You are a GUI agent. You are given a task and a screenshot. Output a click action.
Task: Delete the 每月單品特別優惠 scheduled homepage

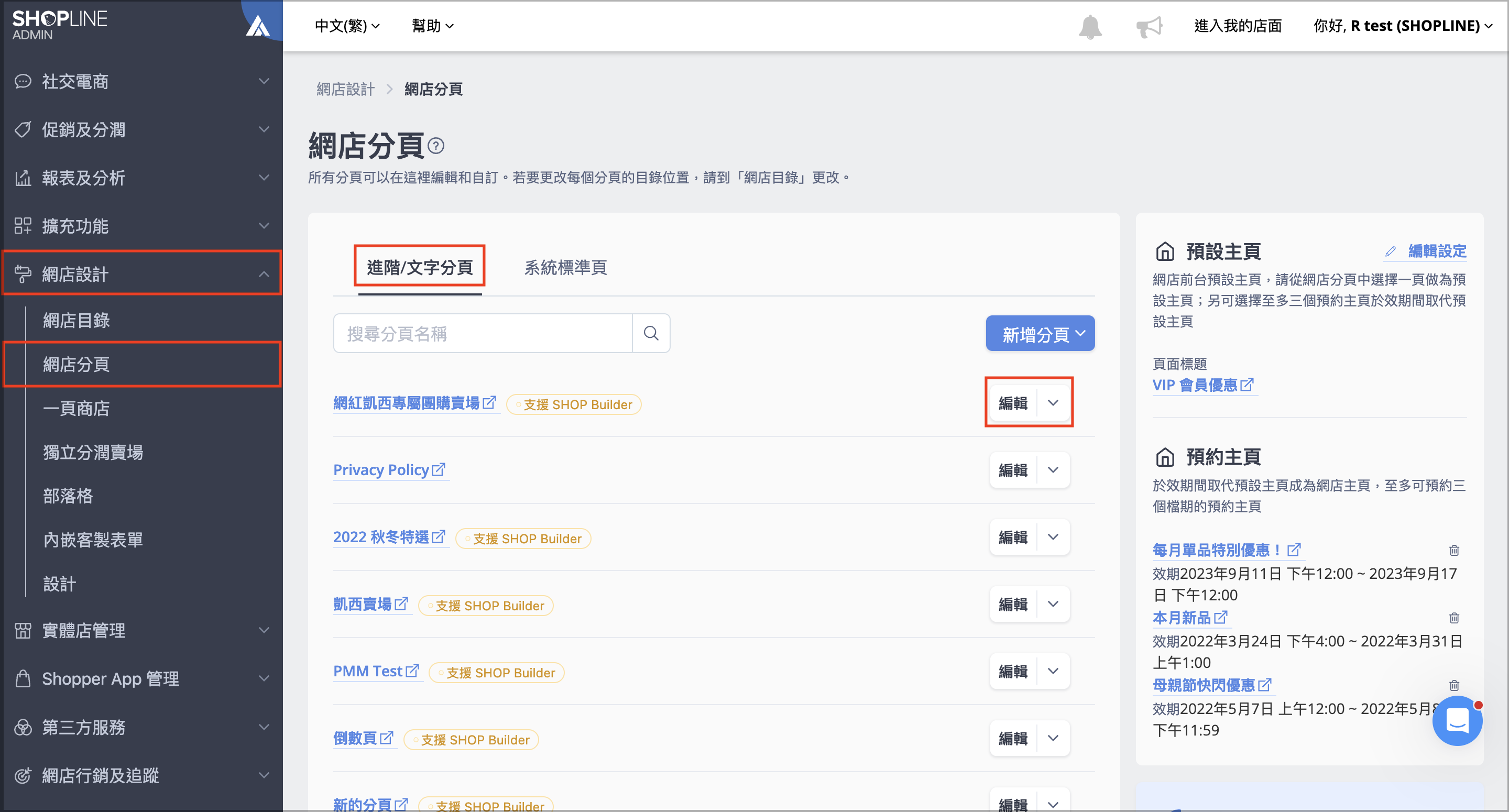coord(1454,550)
